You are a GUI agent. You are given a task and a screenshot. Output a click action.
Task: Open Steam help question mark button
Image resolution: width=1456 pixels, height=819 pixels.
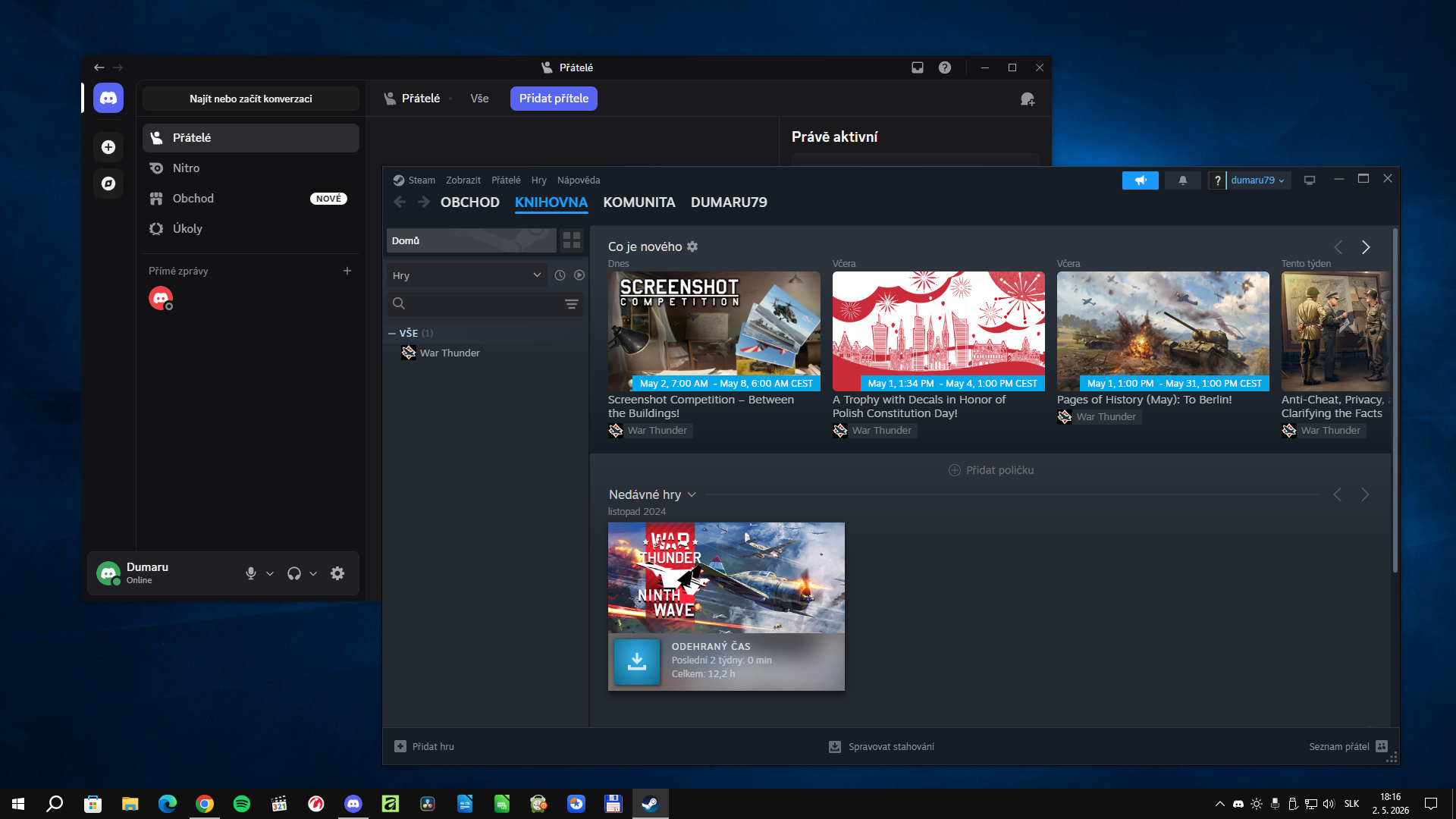pos(1217,180)
